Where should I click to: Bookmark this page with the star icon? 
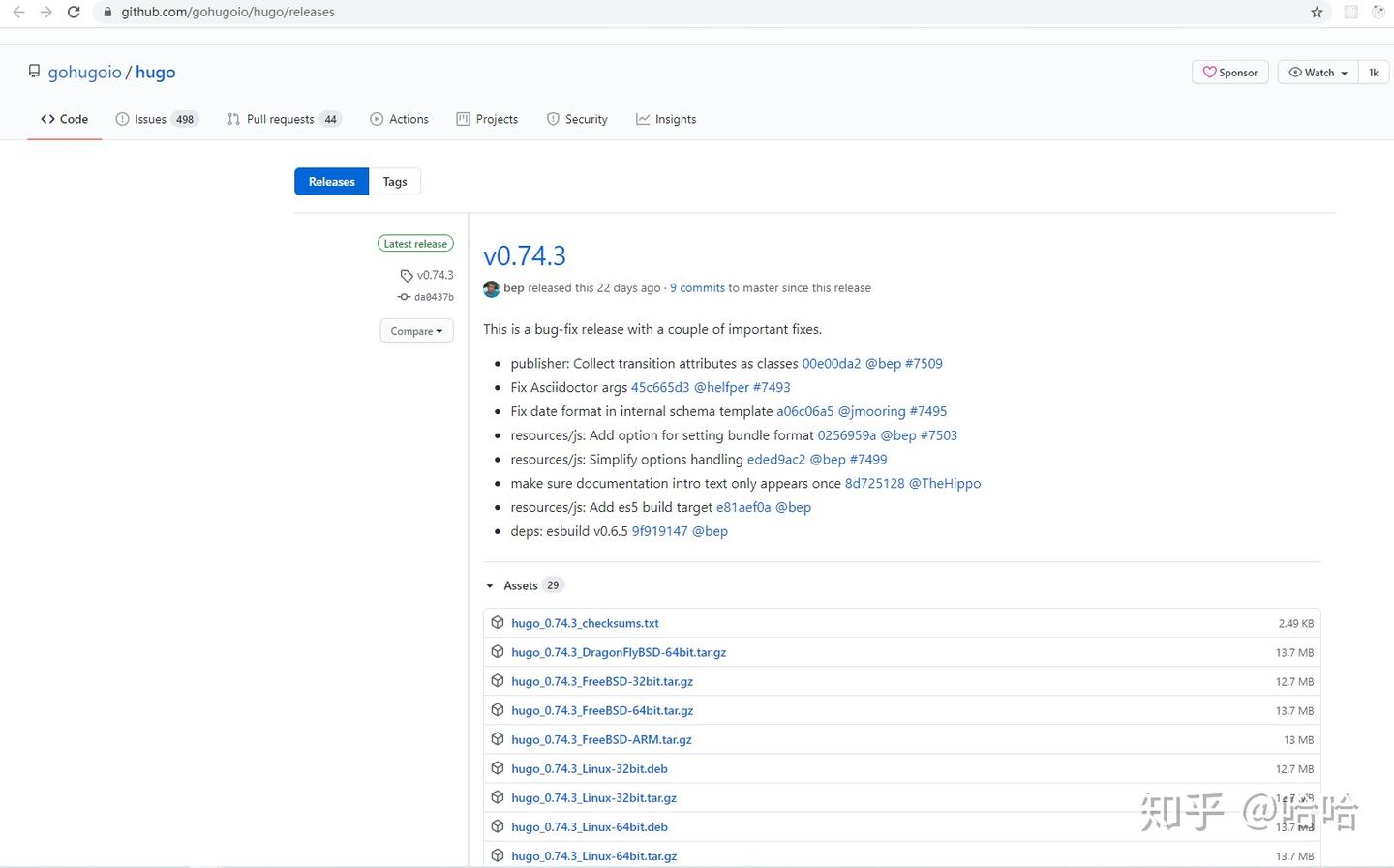pos(1317,13)
